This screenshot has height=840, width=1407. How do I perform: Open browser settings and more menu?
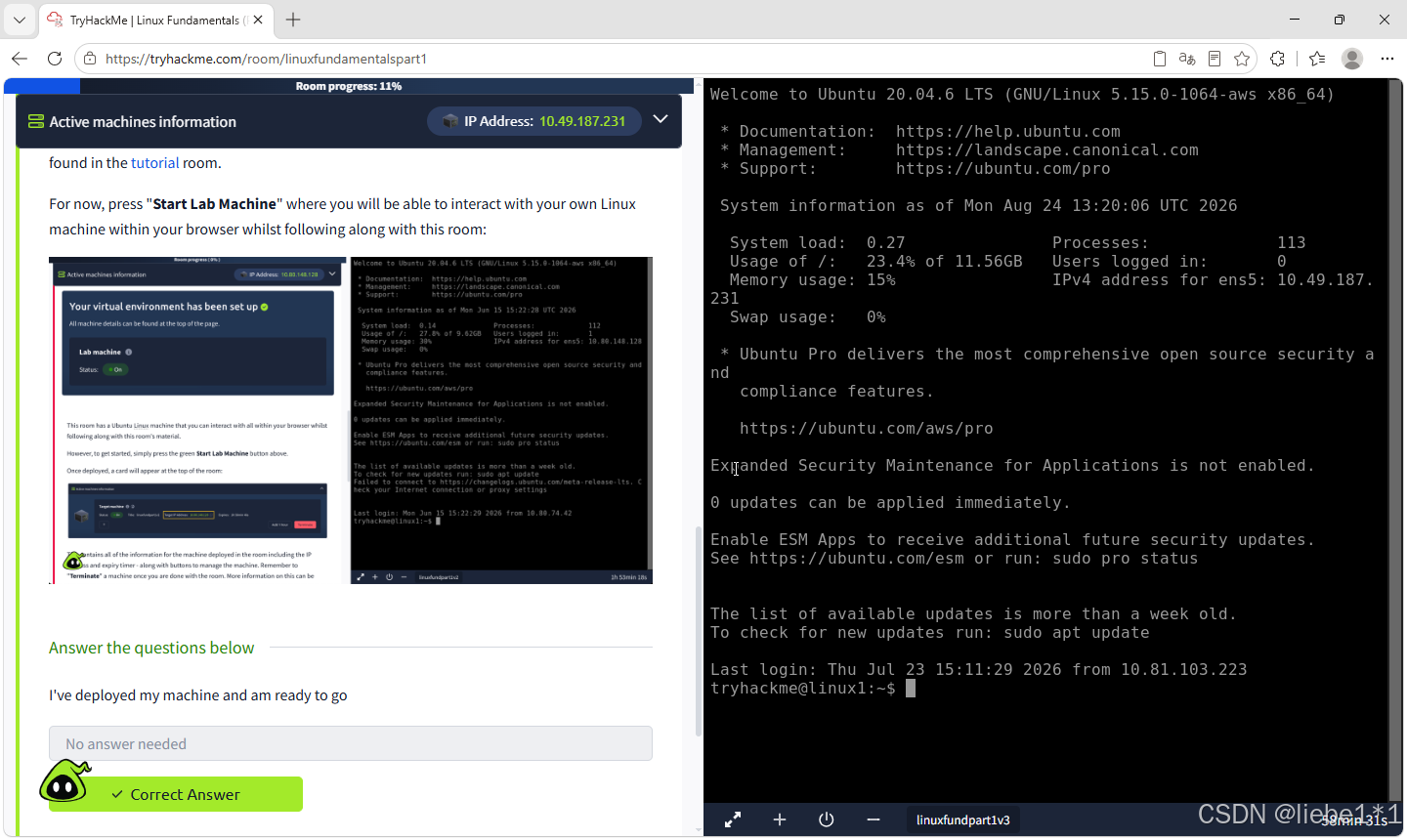1387,59
